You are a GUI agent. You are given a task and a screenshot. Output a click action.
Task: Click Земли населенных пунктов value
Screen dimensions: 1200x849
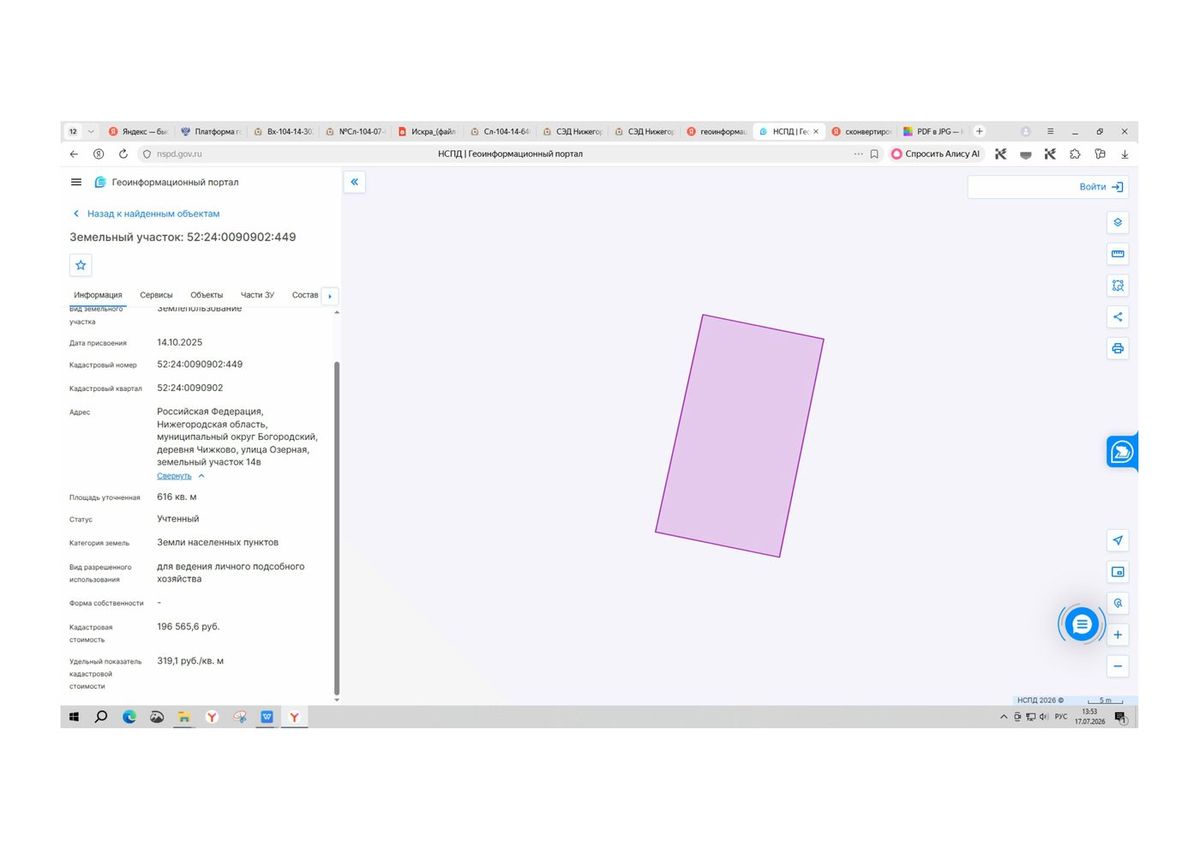coord(218,543)
